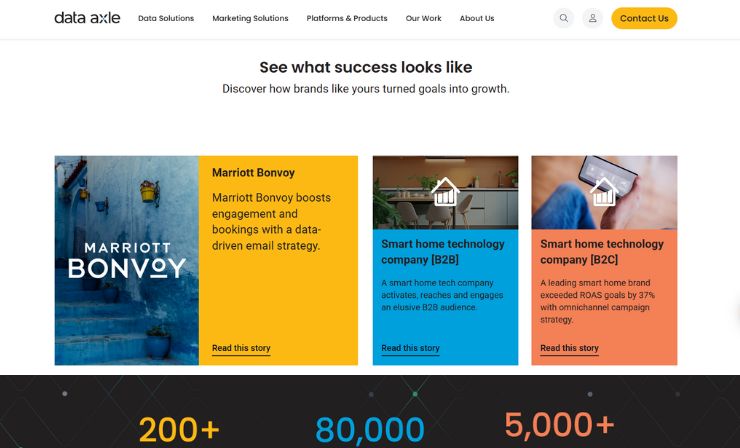Click the Contact Us button
740x448 pixels.
pyautogui.click(x=644, y=18)
